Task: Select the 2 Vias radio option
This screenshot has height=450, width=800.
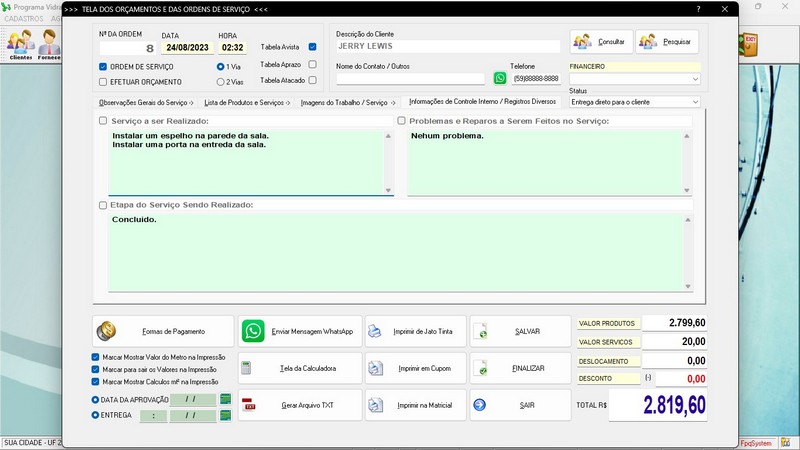Action: tap(221, 82)
